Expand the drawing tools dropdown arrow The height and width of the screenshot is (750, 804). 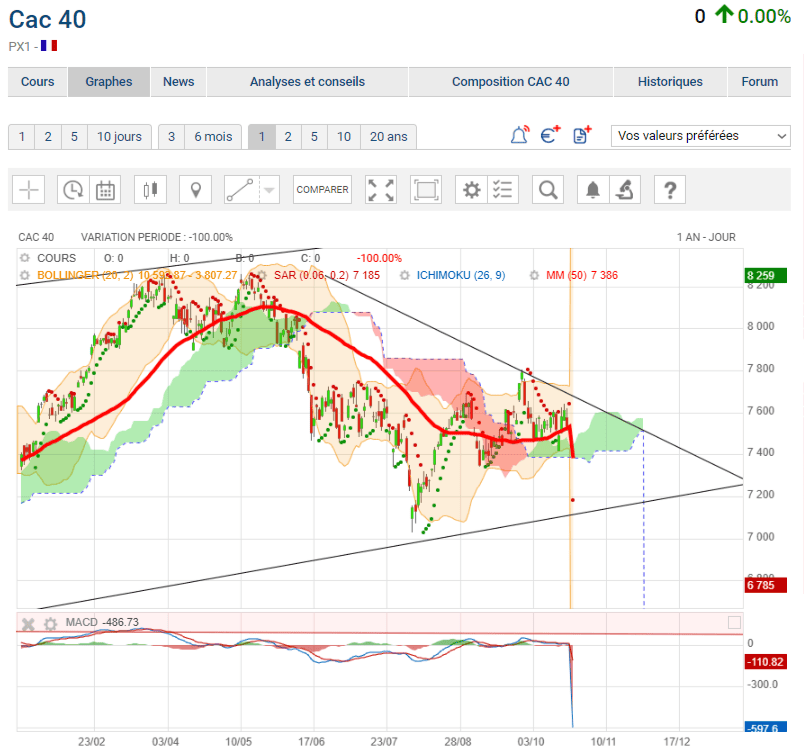pyautogui.click(x=269, y=190)
